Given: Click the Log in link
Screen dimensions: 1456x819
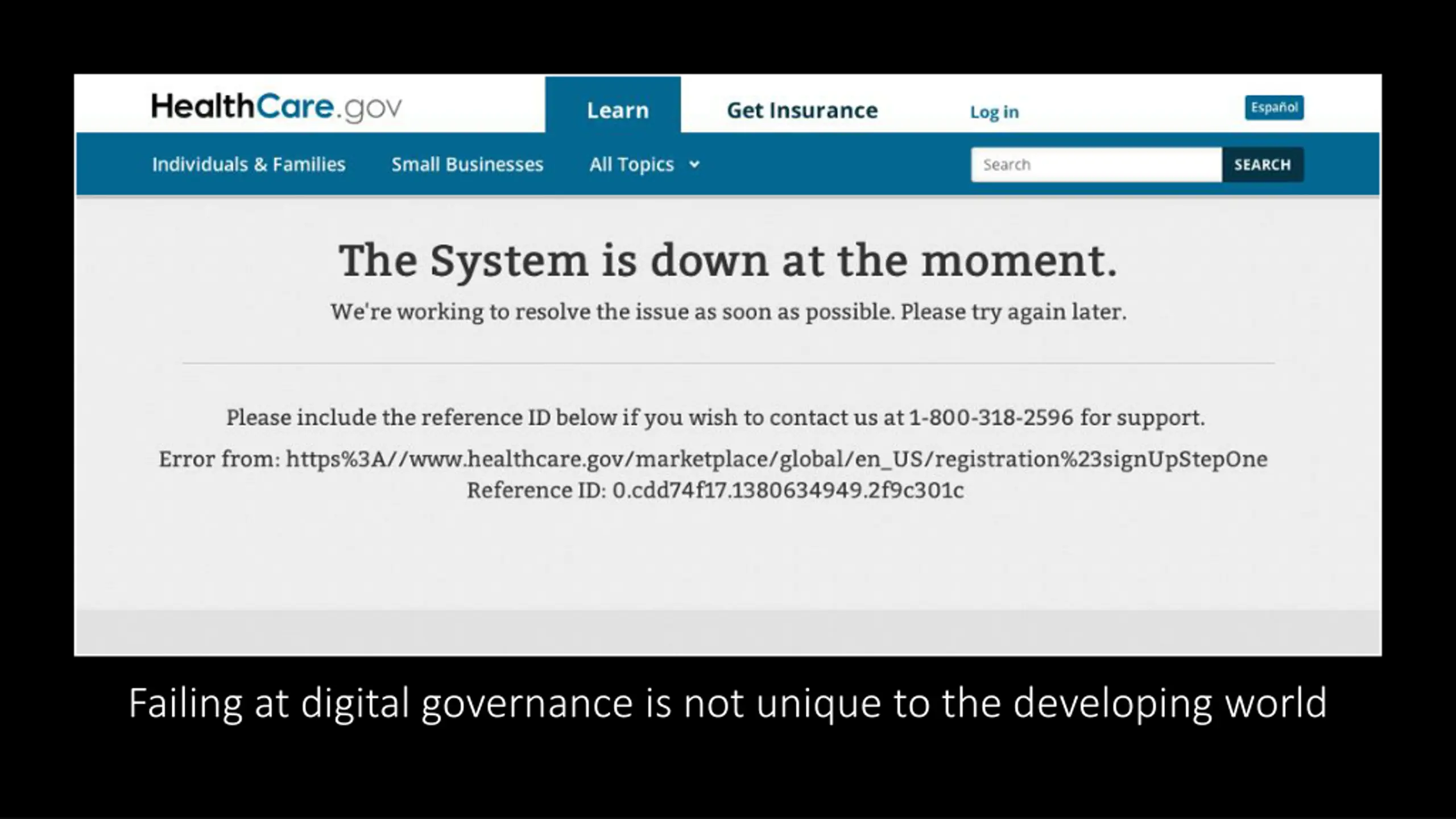Looking at the screenshot, I should [994, 112].
